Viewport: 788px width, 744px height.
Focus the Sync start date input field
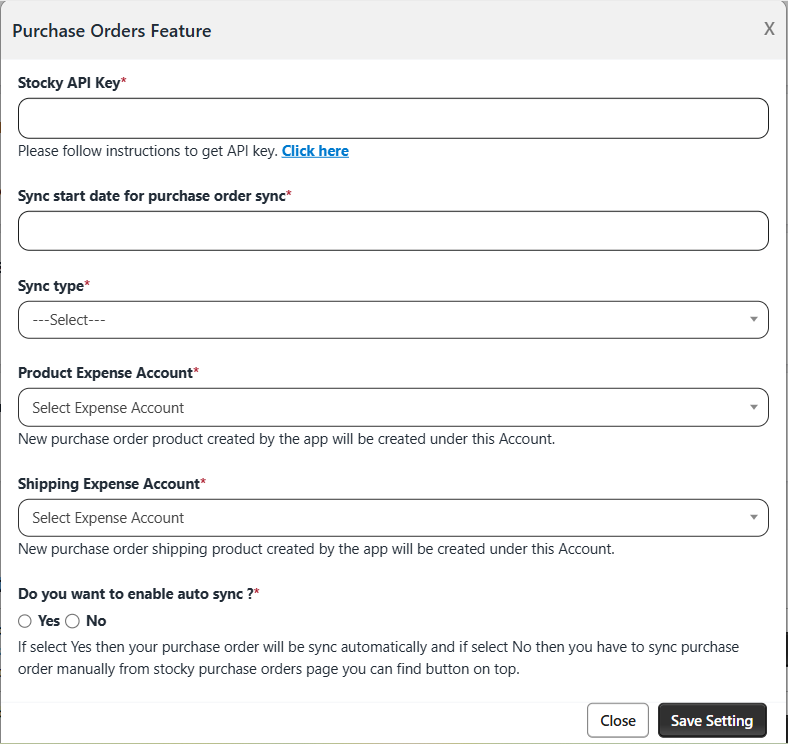click(x=393, y=231)
